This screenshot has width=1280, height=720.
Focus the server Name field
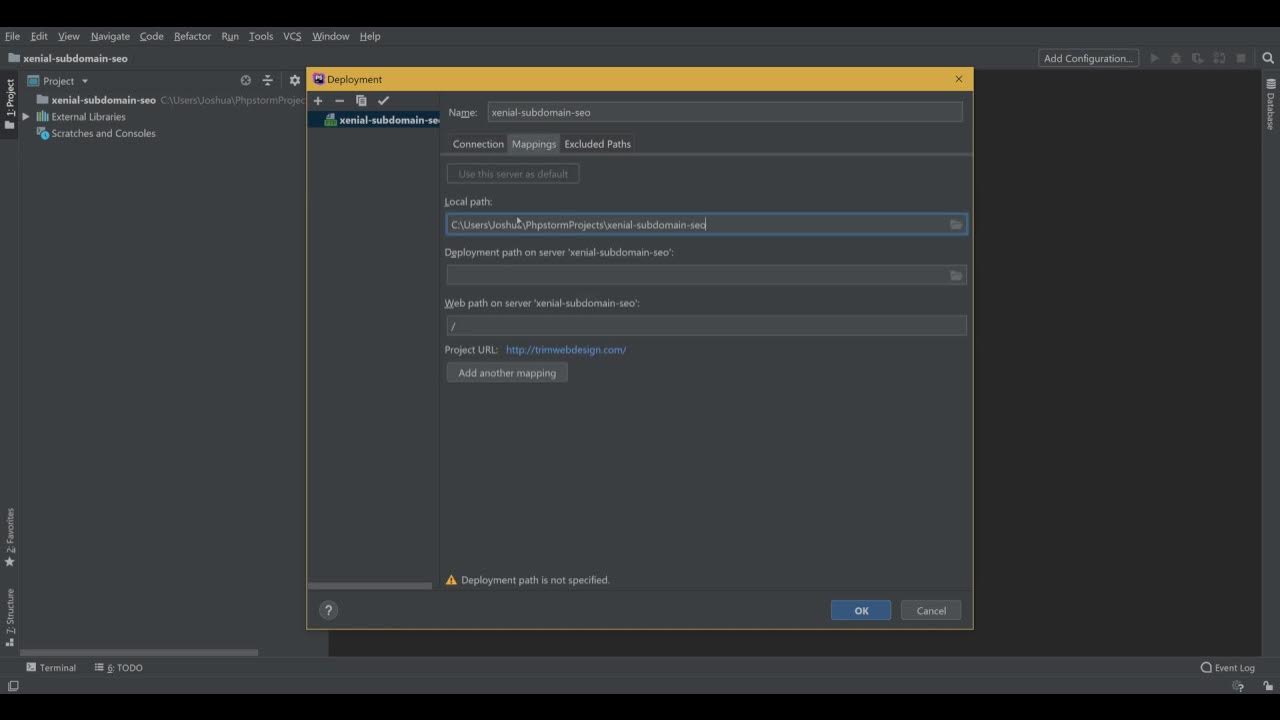[x=725, y=112]
